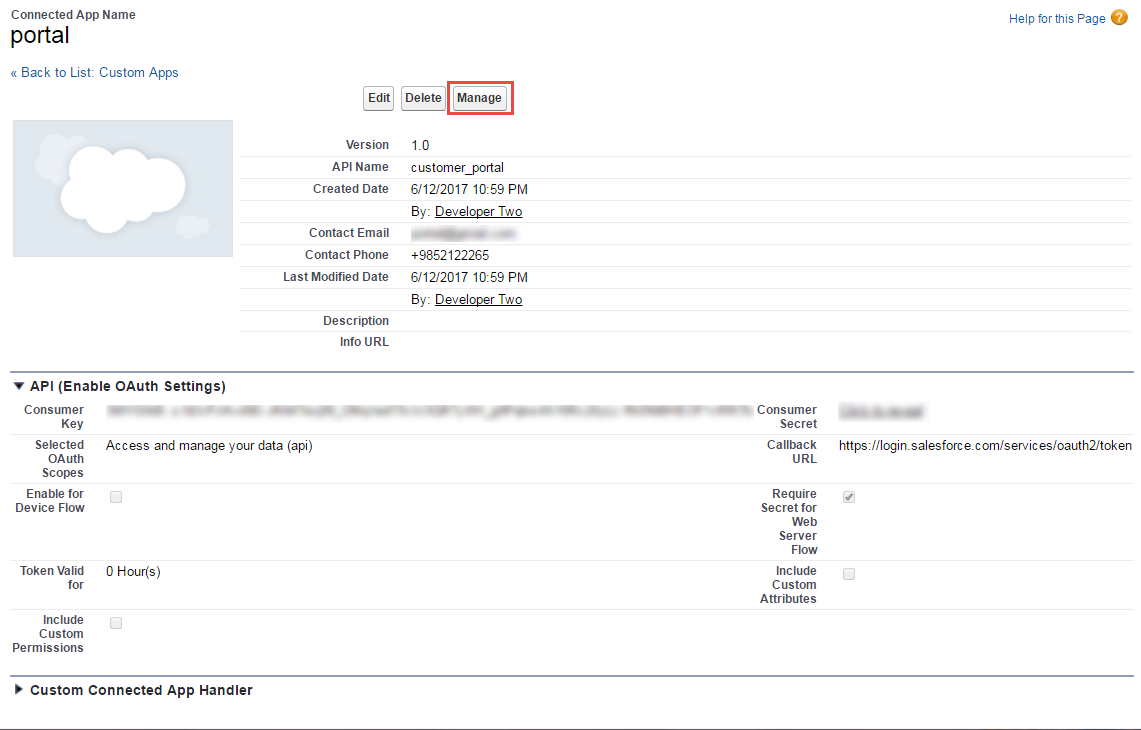Image resolution: width=1141 pixels, height=730 pixels.
Task: Toggle Require Secret for Web Server Flow
Action: pos(849,497)
